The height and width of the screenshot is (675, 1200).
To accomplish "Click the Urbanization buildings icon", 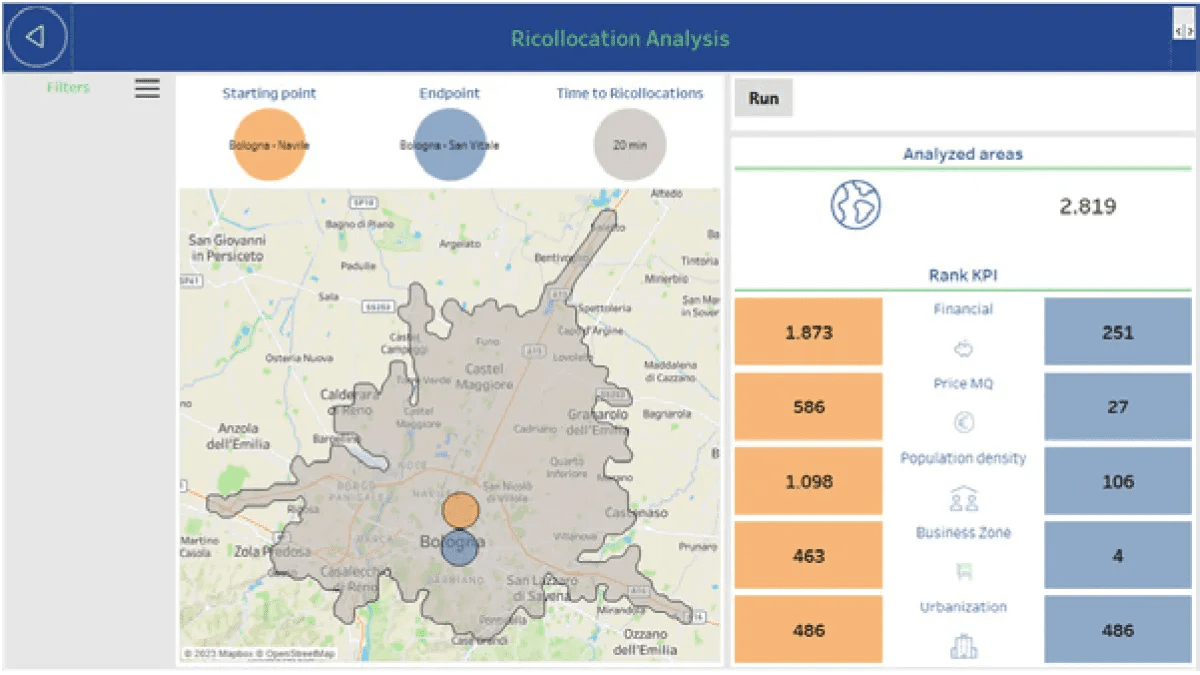I will pyautogui.click(x=964, y=646).
